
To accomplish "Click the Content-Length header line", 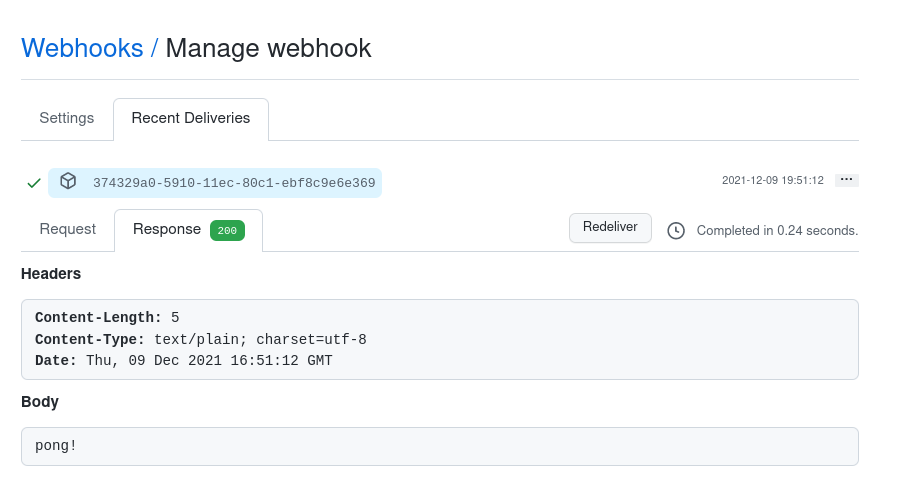I will click(x=107, y=318).
